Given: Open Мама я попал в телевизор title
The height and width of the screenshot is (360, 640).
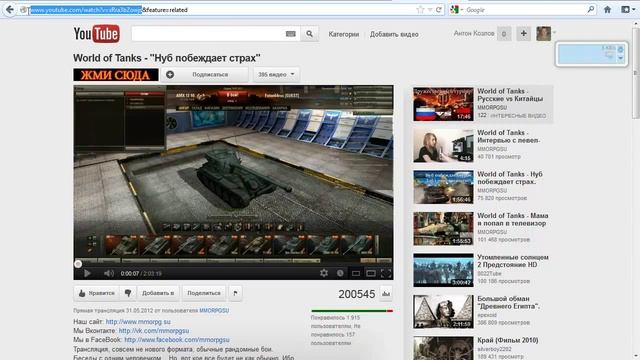Looking at the screenshot, I should point(513,219).
